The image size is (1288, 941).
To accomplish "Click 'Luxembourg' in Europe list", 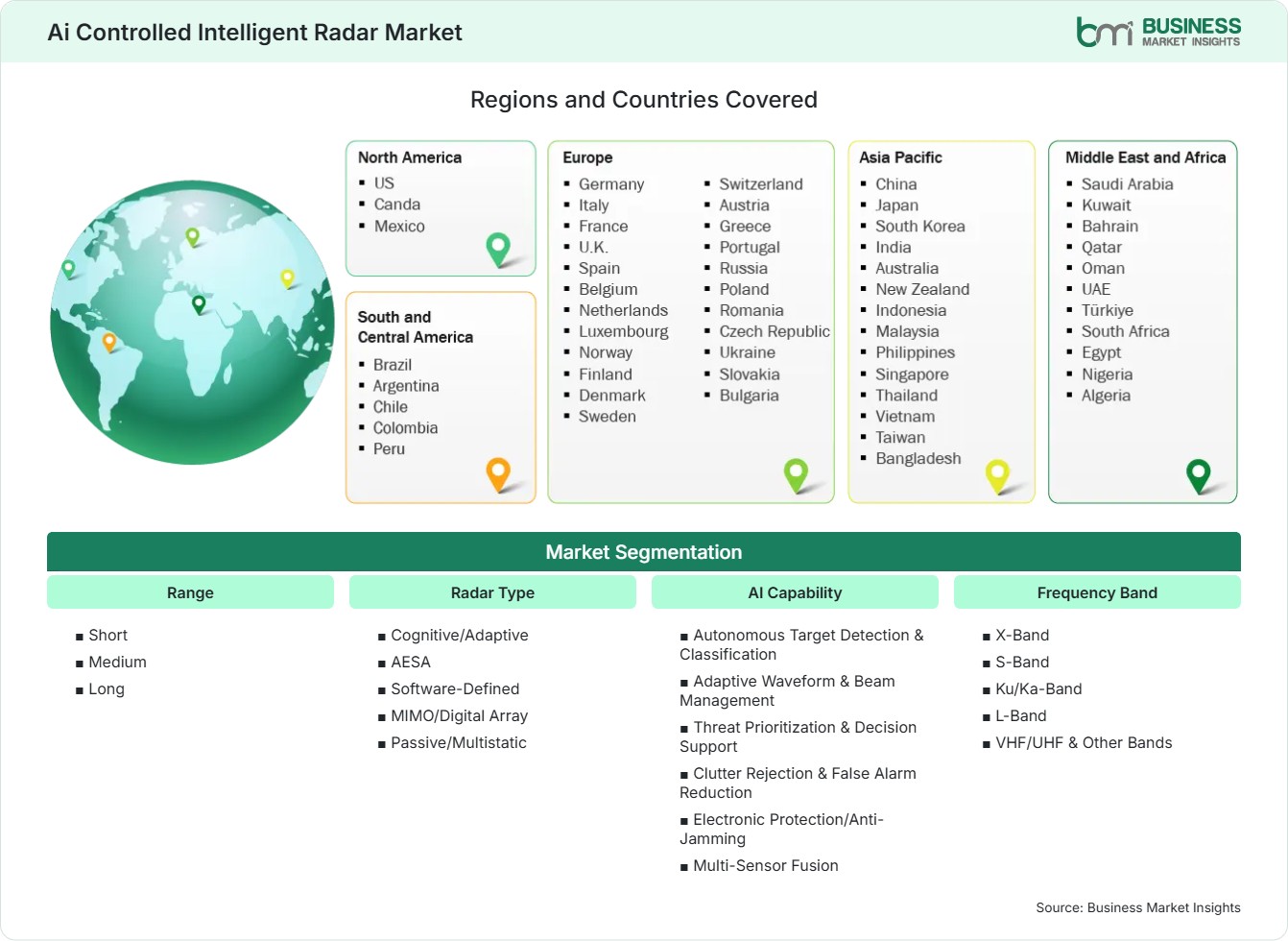I will (624, 331).
